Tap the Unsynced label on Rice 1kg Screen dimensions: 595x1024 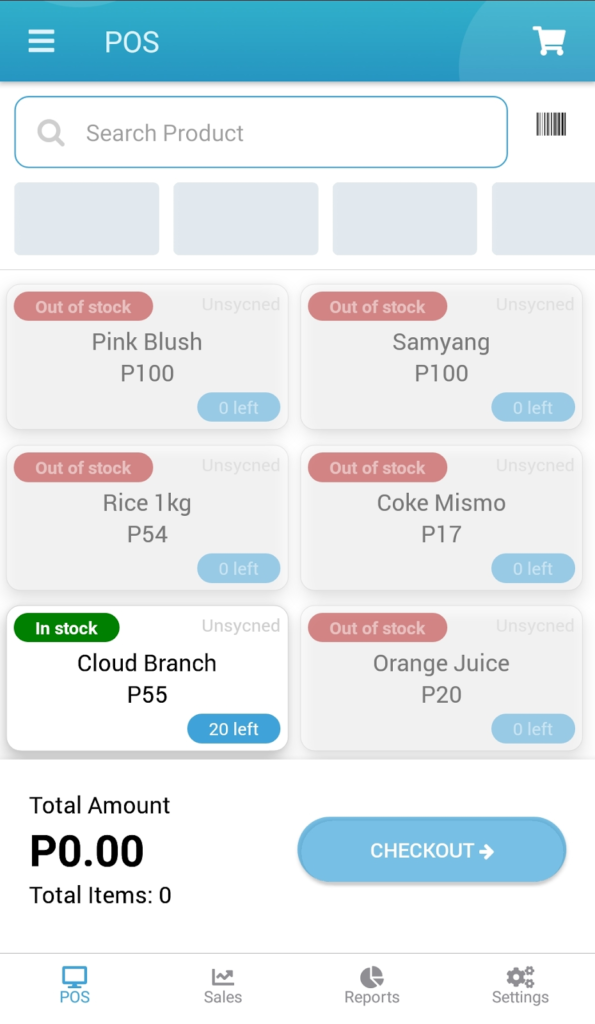[240, 465]
